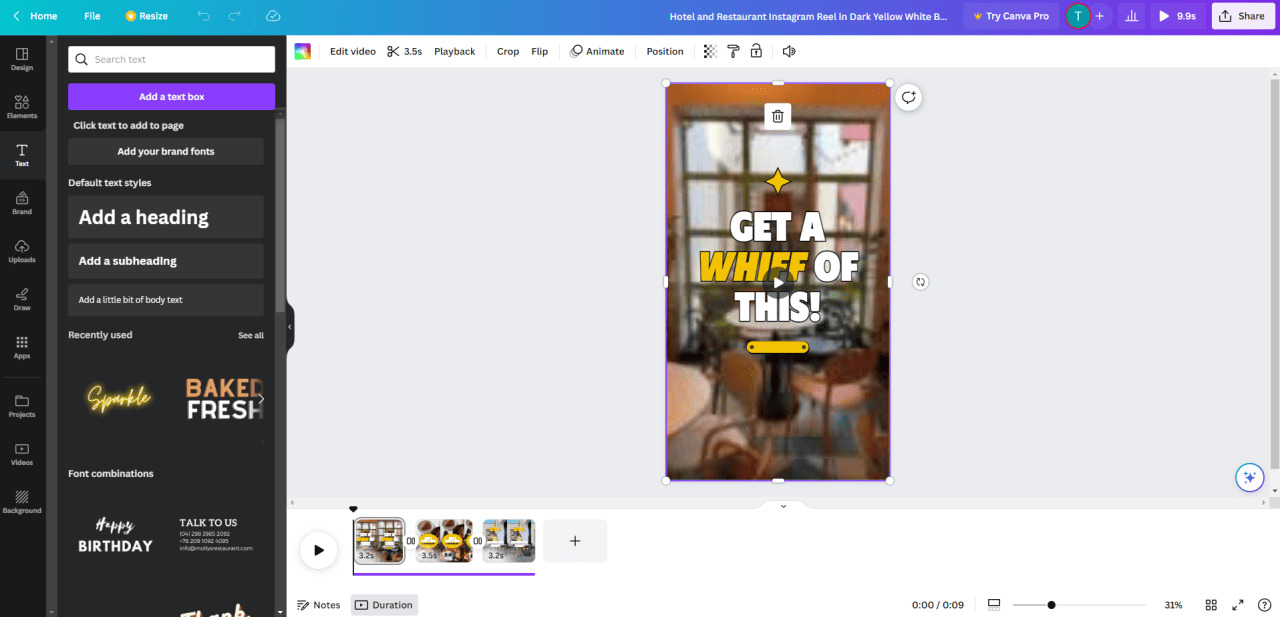
Task: Select the Draw tool
Action: (22, 300)
